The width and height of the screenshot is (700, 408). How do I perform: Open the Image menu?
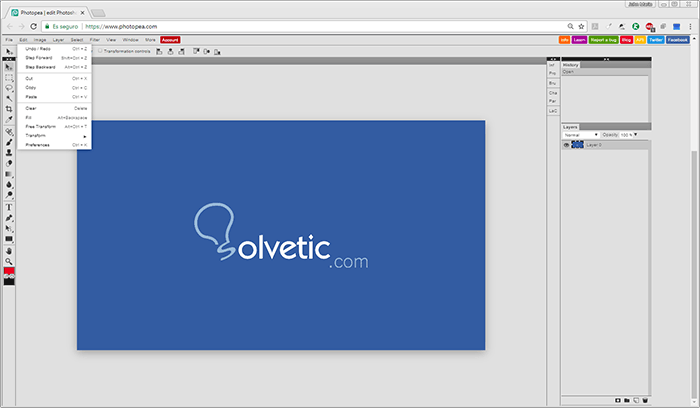(40, 40)
